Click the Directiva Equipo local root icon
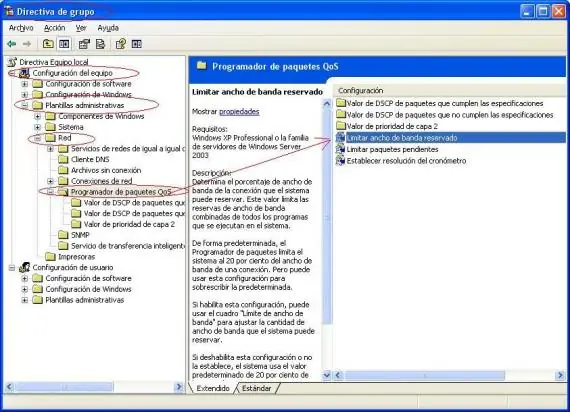Image resolution: width=570 pixels, height=412 pixels. [x=12, y=62]
